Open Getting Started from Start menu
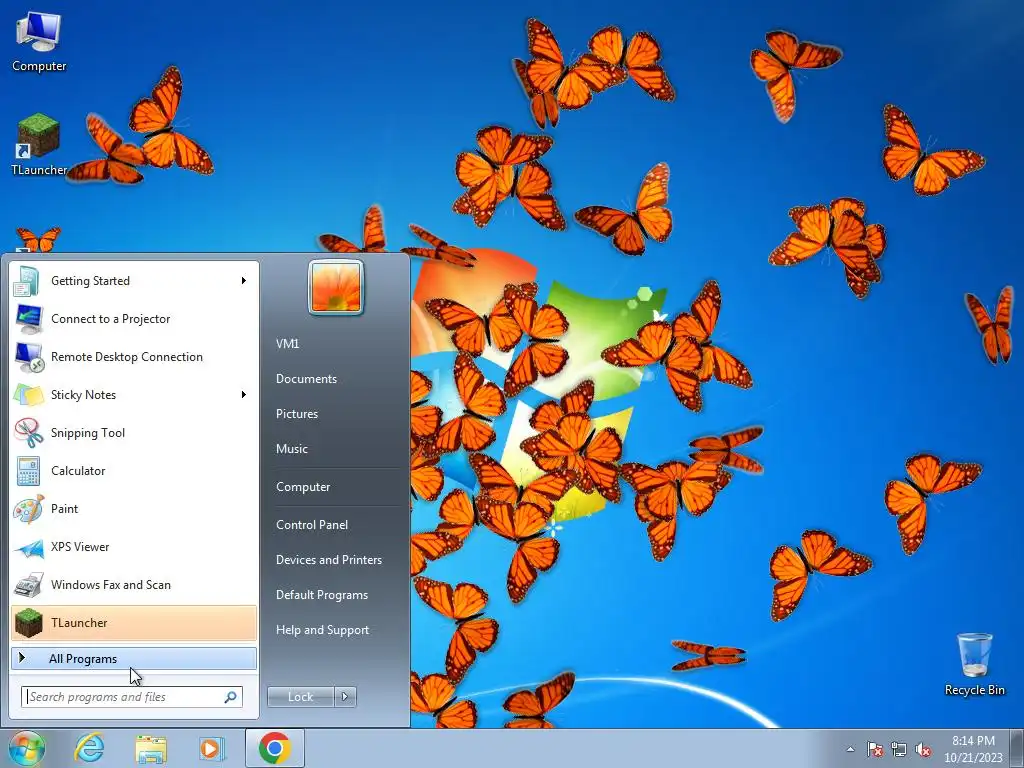Image resolution: width=1024 pixels, height=768 pixels. [134, 281]
